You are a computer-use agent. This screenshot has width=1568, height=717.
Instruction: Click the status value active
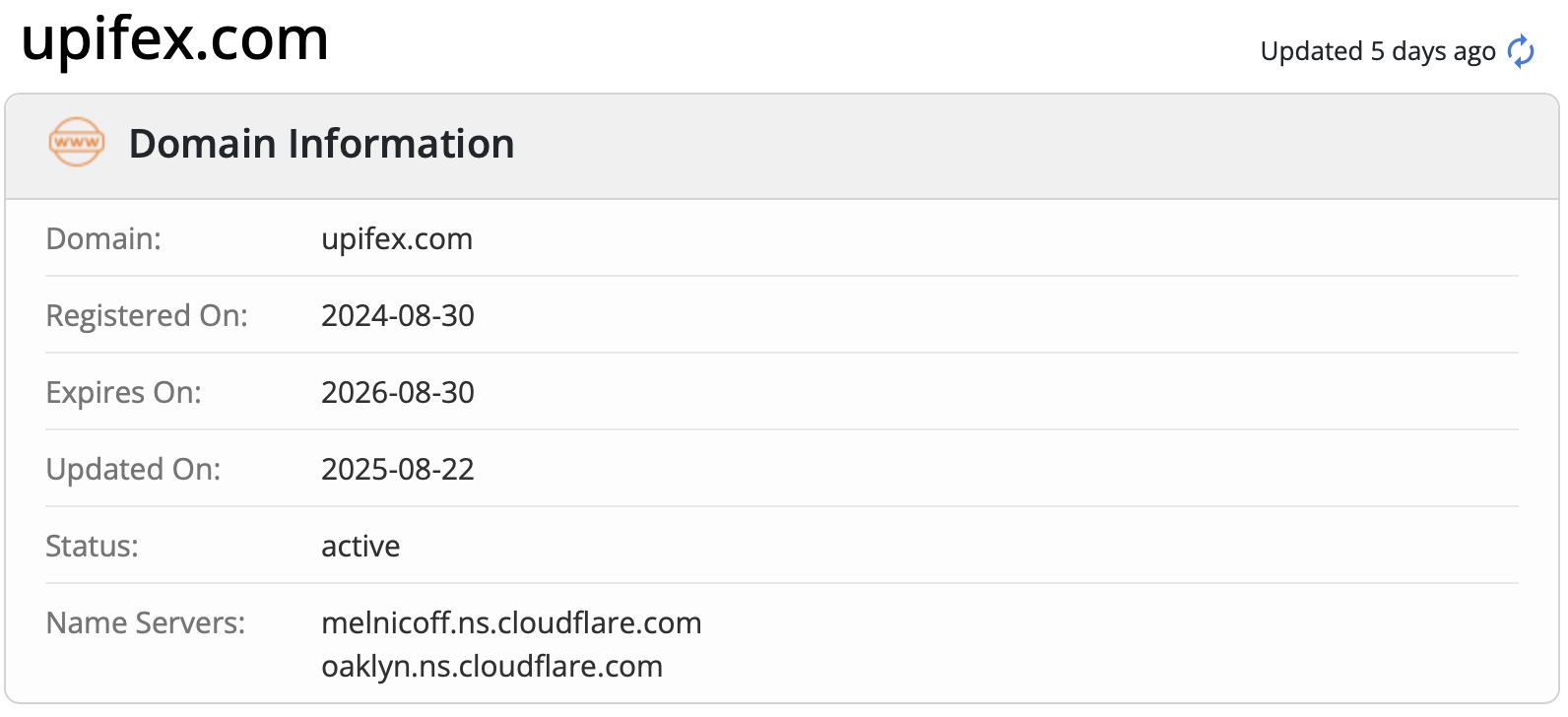coord(360,546)
